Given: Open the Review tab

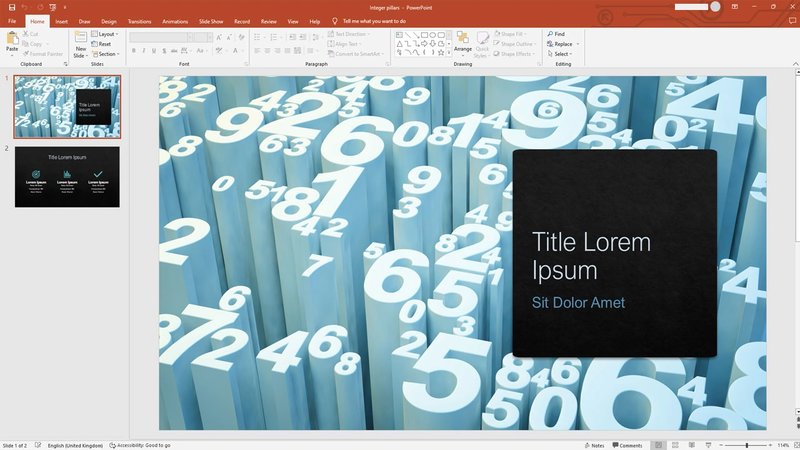Looking at the screenshot, I should 268,21.
